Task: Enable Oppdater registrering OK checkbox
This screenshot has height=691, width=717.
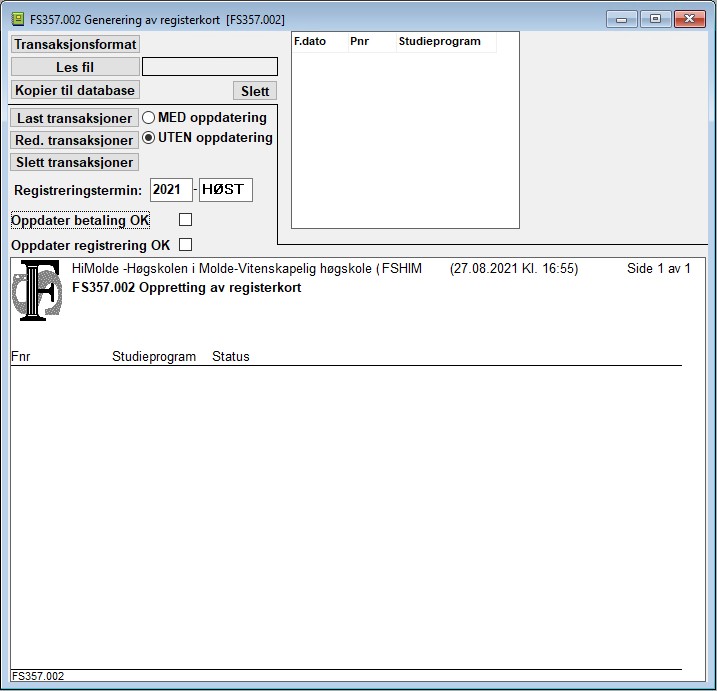Action: [185, 245]
